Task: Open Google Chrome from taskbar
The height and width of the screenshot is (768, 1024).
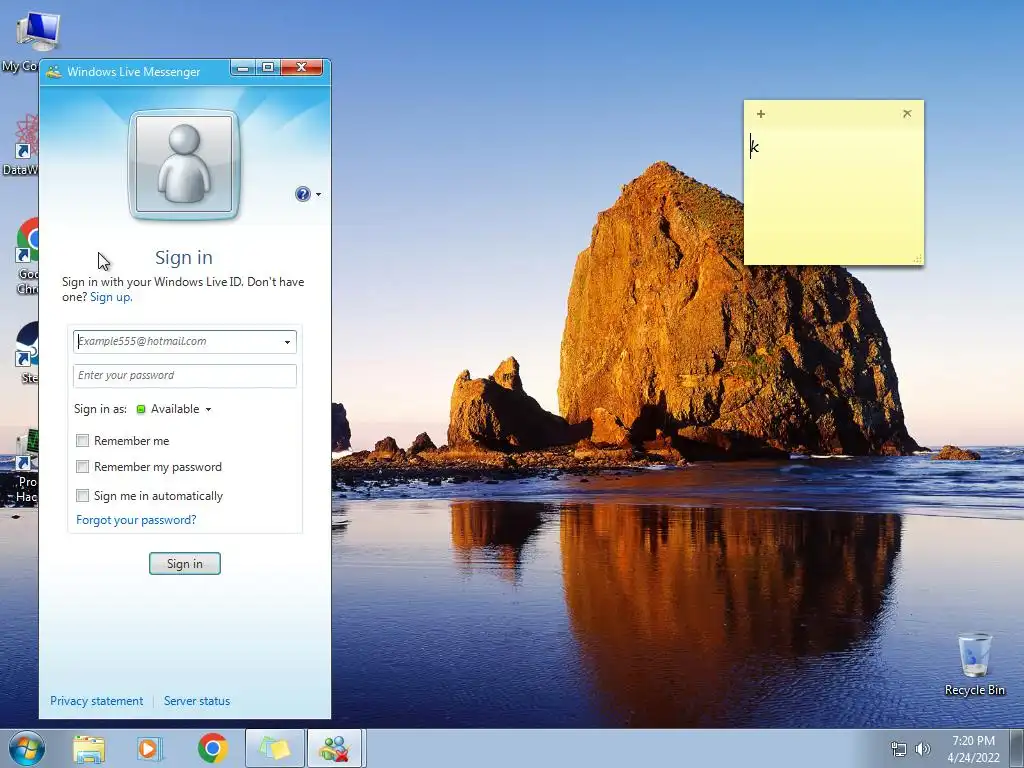Action: 212,748
